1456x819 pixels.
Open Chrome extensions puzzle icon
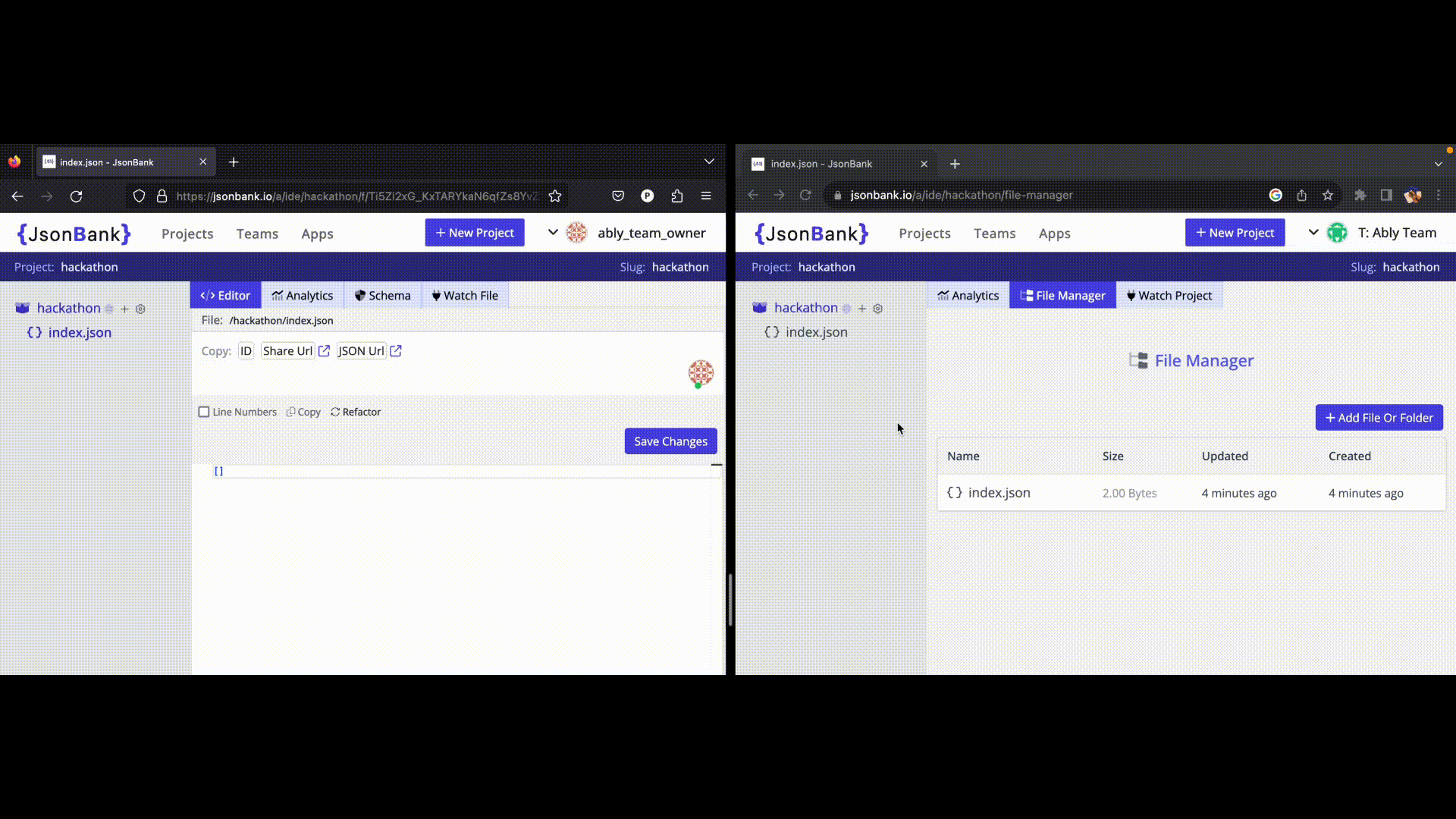point(1360,195)
